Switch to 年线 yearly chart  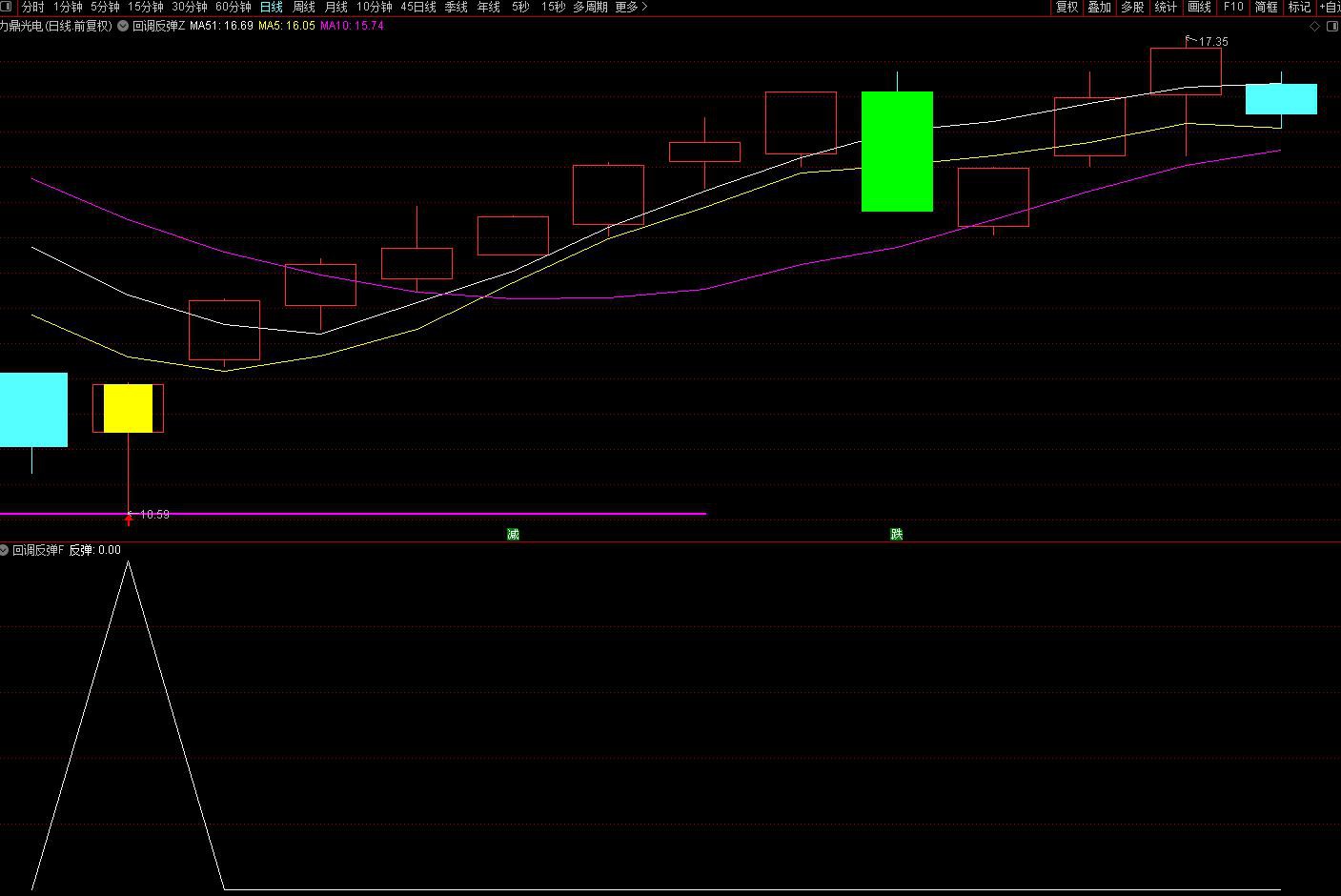click(x=489, y=7)
